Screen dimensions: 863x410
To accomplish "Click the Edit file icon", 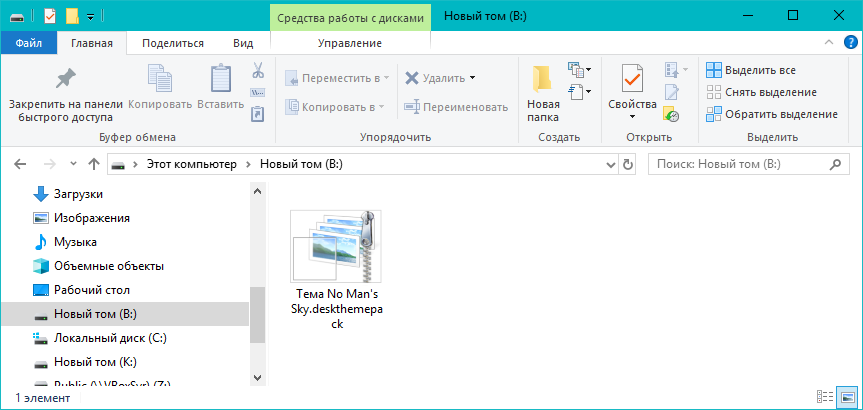I will (672, 91).
